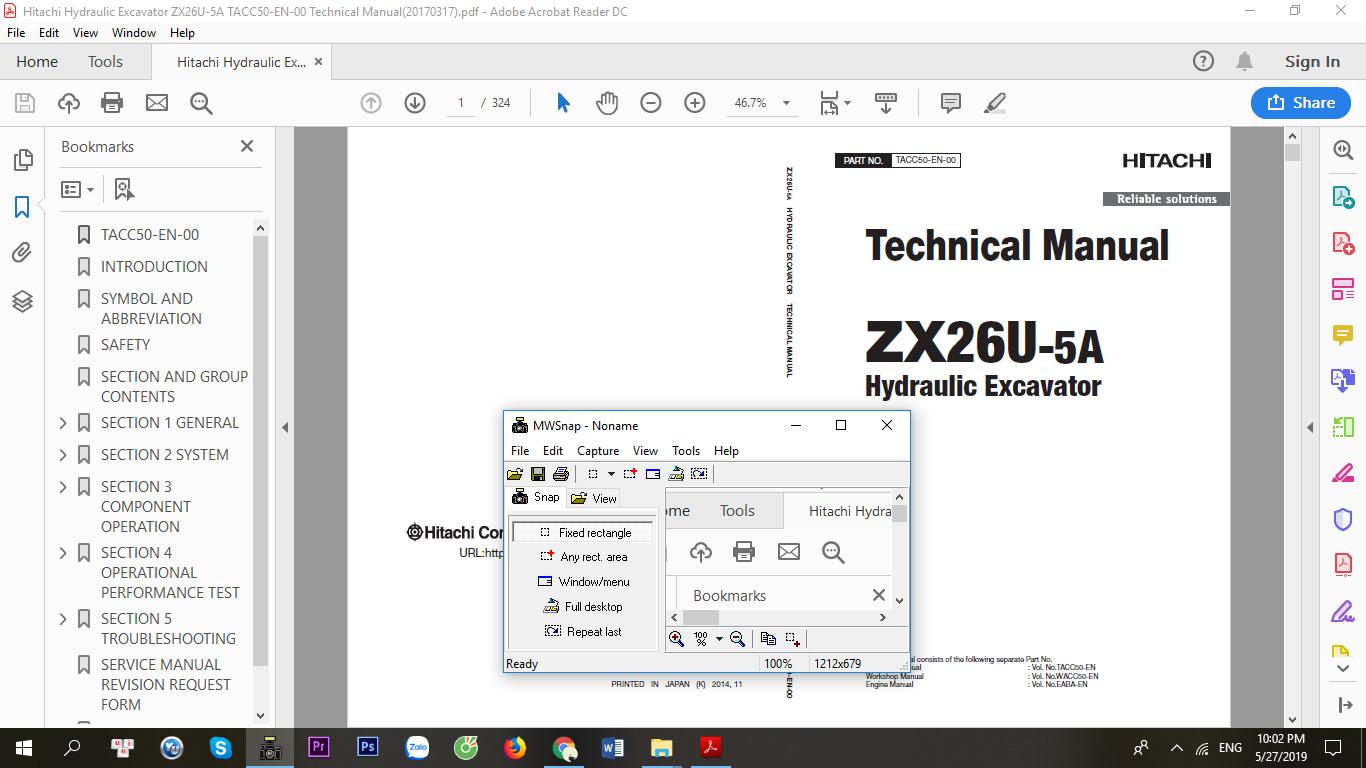Expand SECTION 1 GENERAL bookmark
1366x768 pixels.
pyautogui.click(x=63, y=423)
